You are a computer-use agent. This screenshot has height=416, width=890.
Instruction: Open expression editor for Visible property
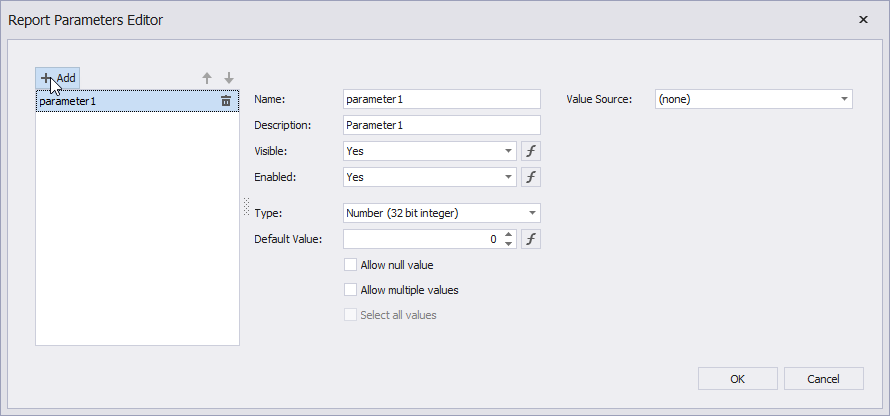tap(531, 151)
